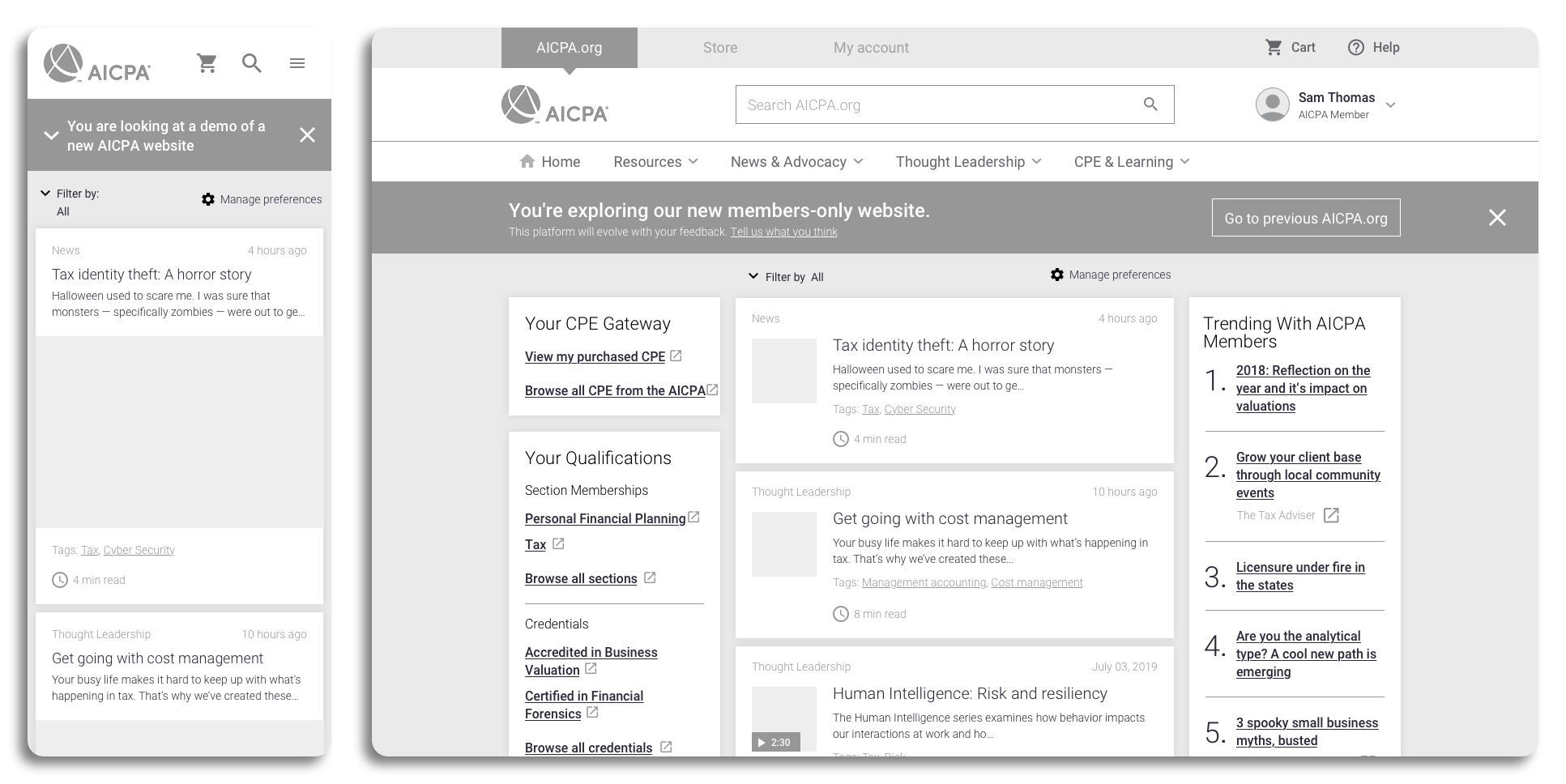Image resolution: width=1566 pixels, height=784 pixels.
Task: Switch to the My account tab
Action: click(x=871, y=48)
